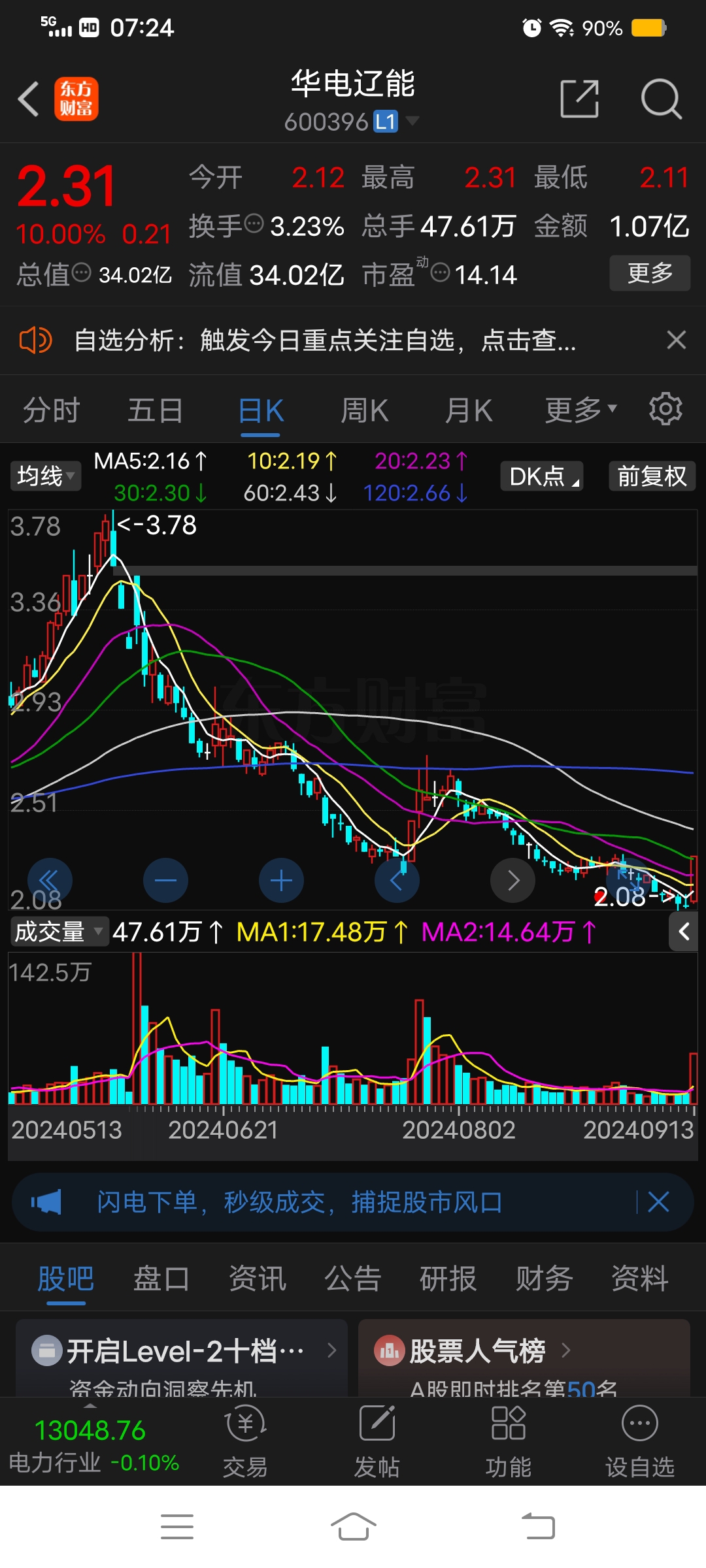Tap the share/export icon in header

[580, 99]
